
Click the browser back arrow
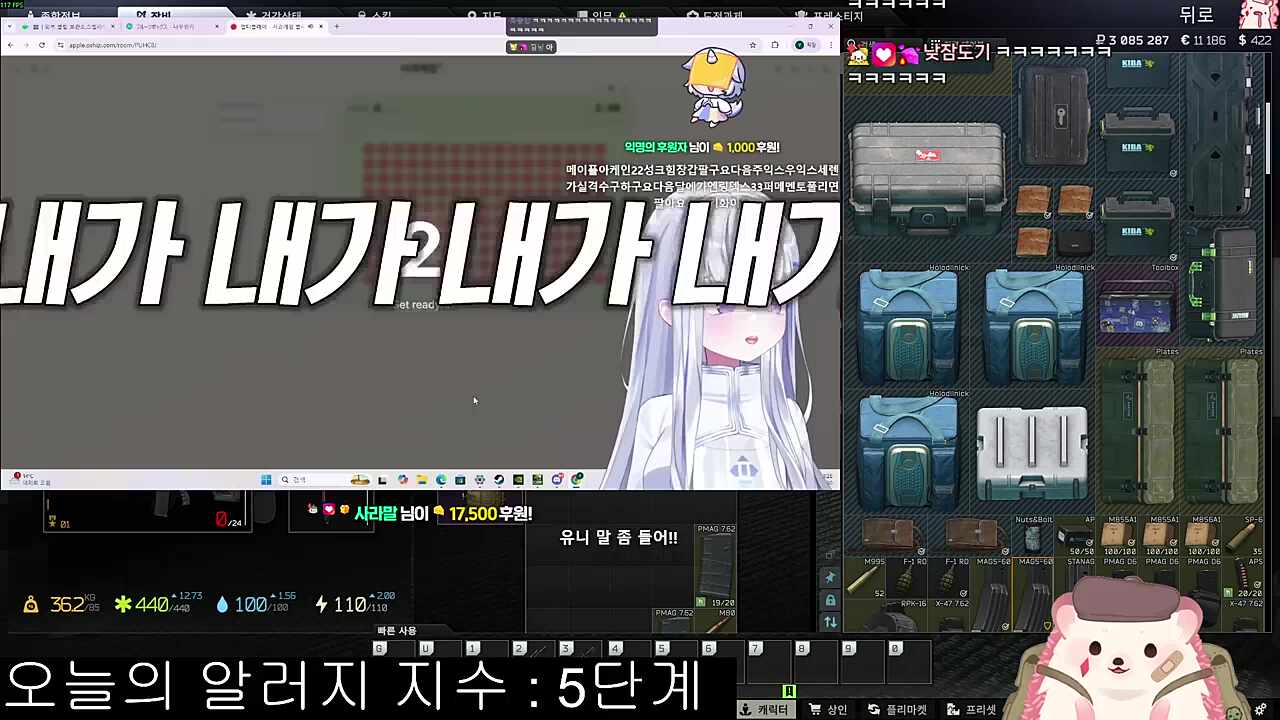[x=10, y=45]
